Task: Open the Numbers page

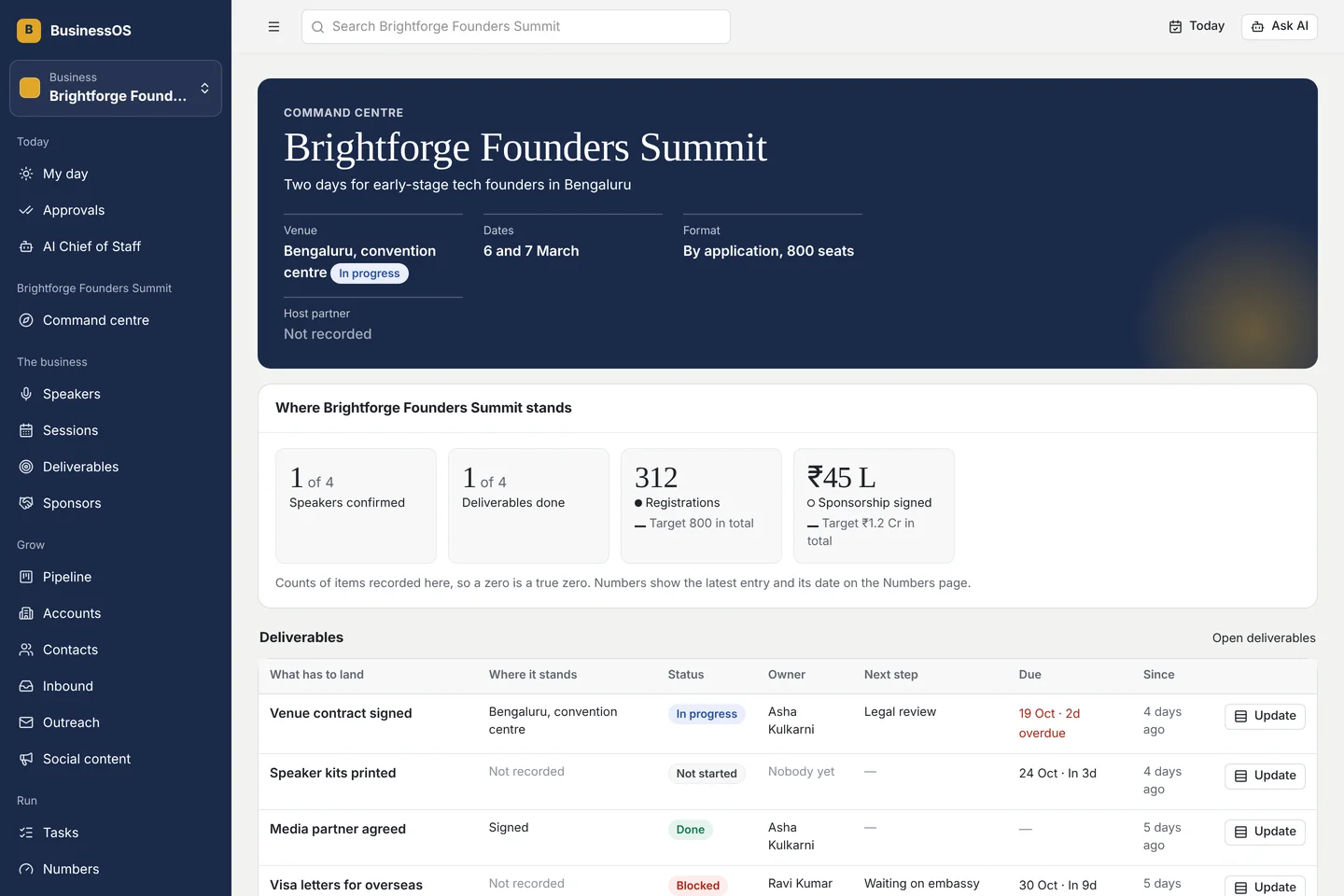Action: coord(116,869)
